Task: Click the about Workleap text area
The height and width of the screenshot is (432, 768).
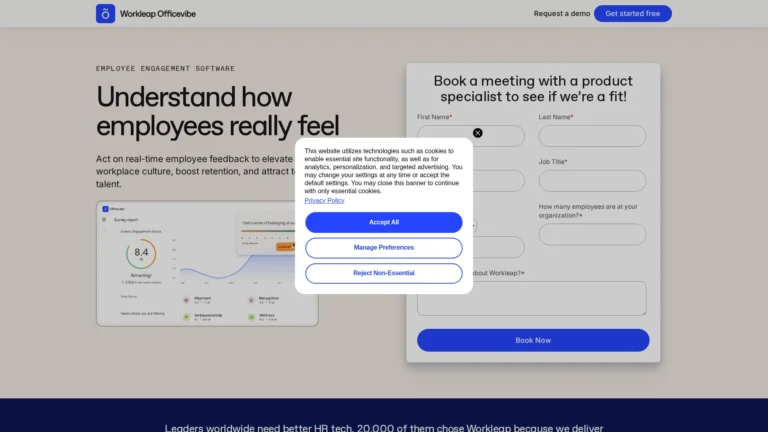Action: 532,298
